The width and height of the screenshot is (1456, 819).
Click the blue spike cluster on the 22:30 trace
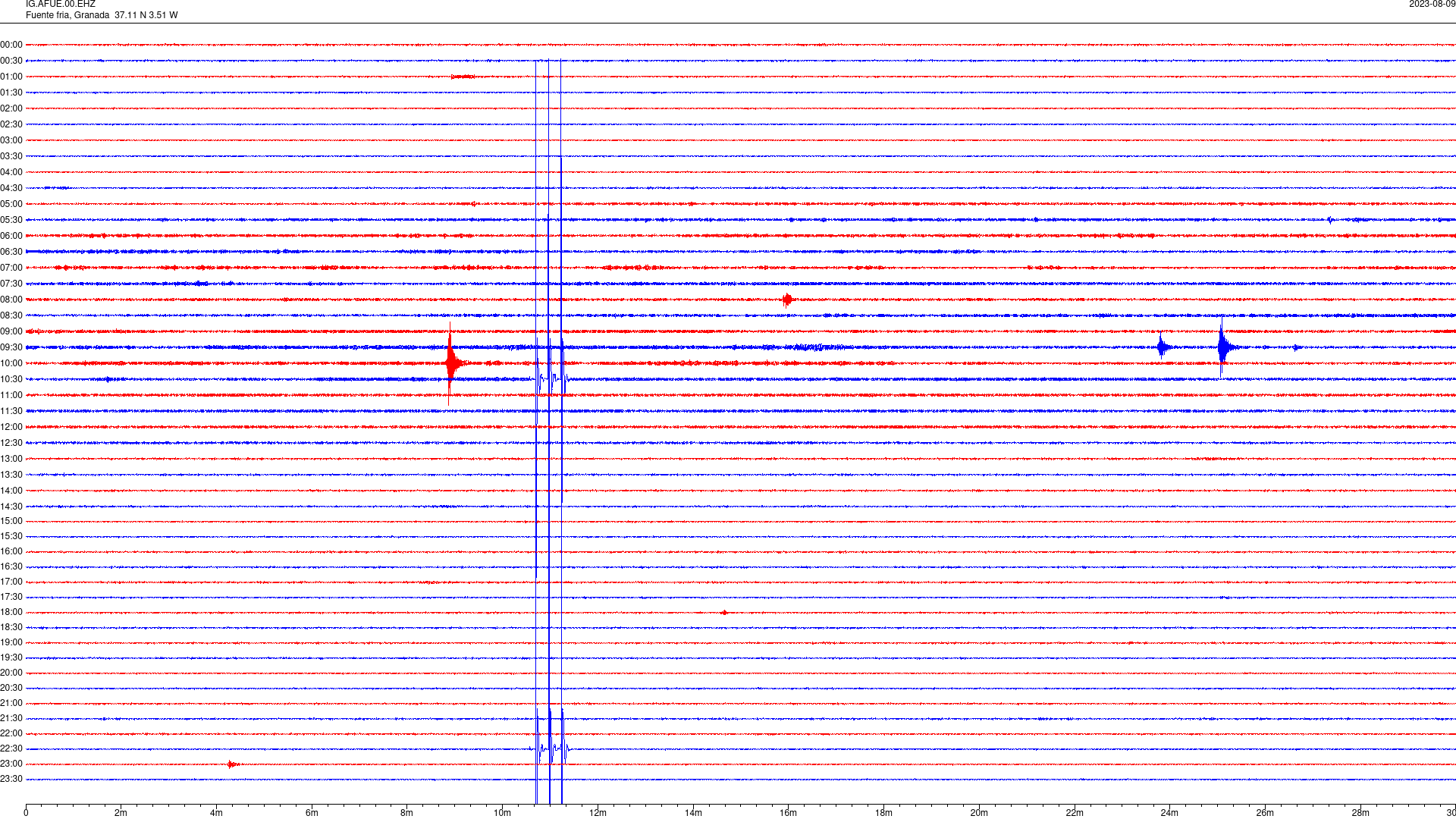click(550, 748)
